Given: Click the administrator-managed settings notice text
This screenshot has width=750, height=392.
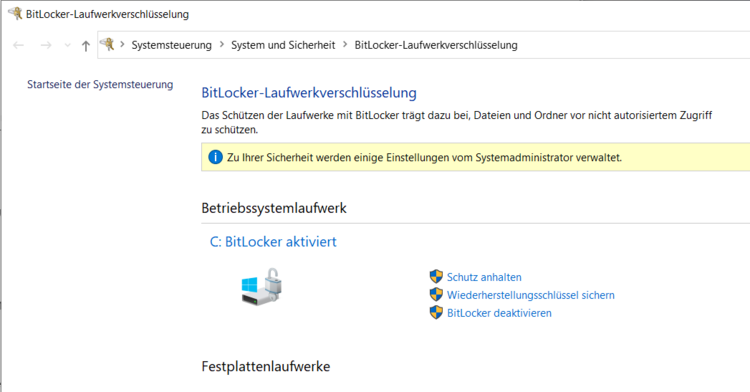Looking at the screenshot, I should [424, 157].
